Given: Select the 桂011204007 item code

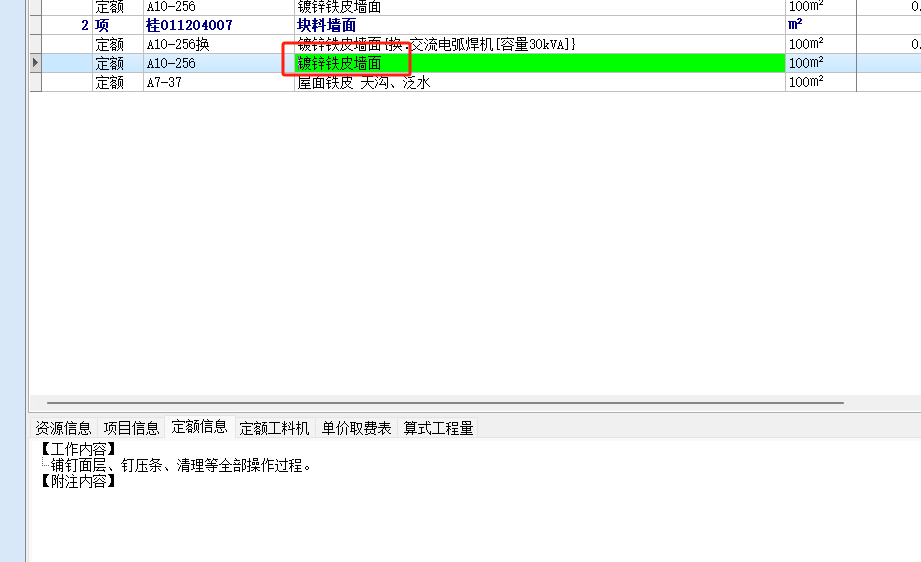Looking at the screenshot, I should pos(189,25).
